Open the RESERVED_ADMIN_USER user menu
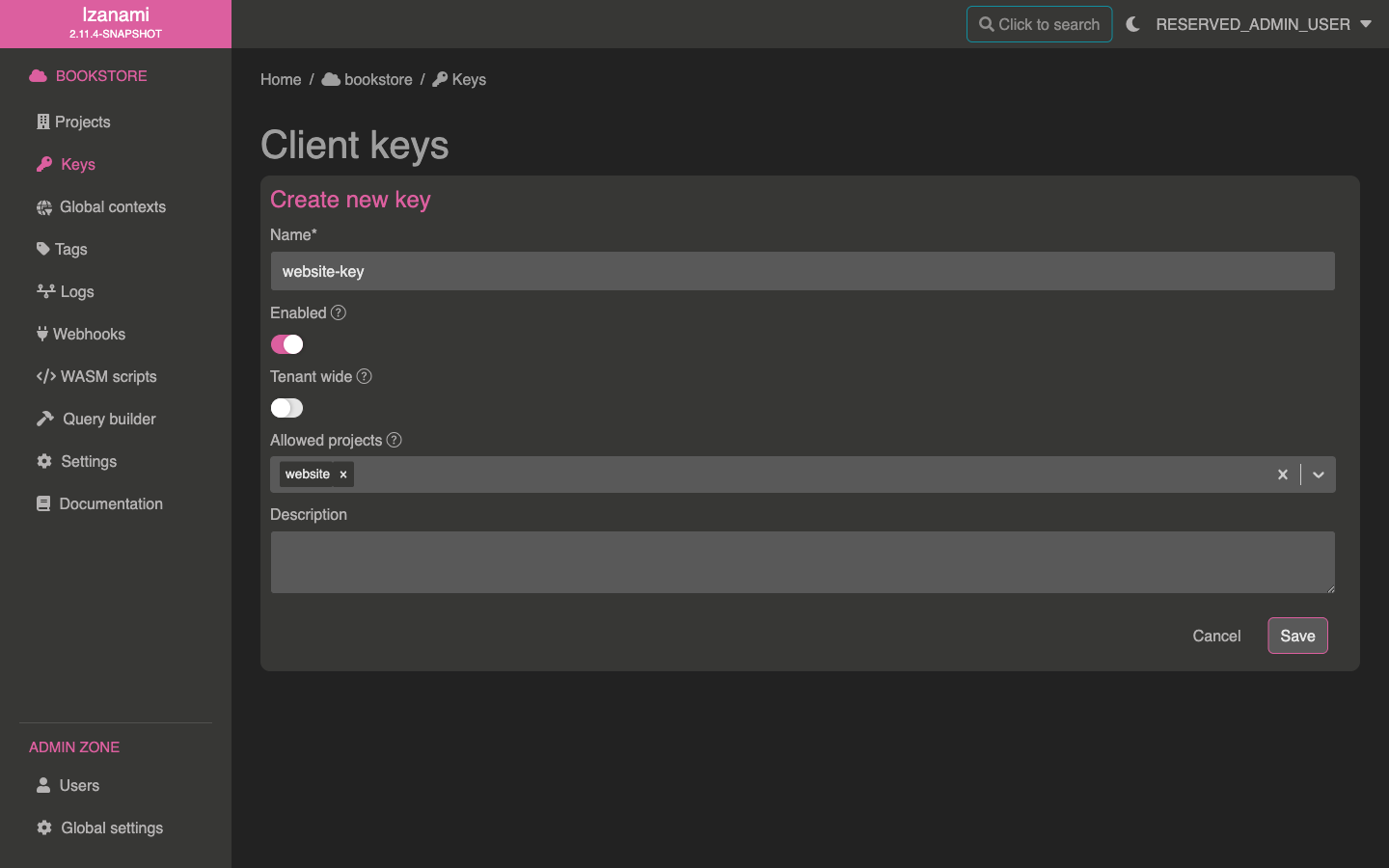This screenshot has width=1389, height=868. 1263,24
